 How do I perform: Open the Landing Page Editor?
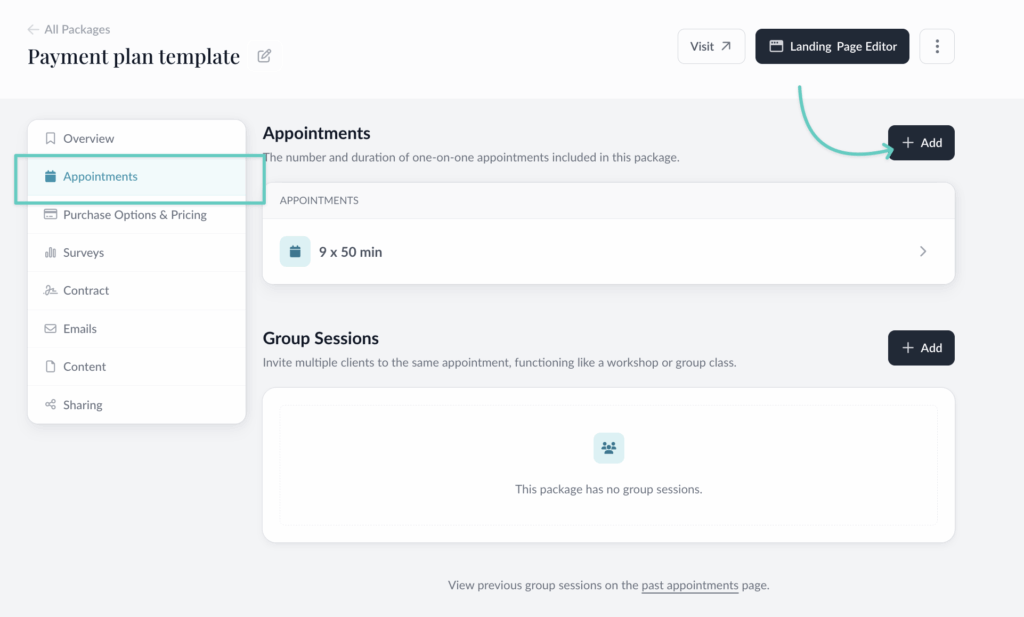tap(832, 46)
